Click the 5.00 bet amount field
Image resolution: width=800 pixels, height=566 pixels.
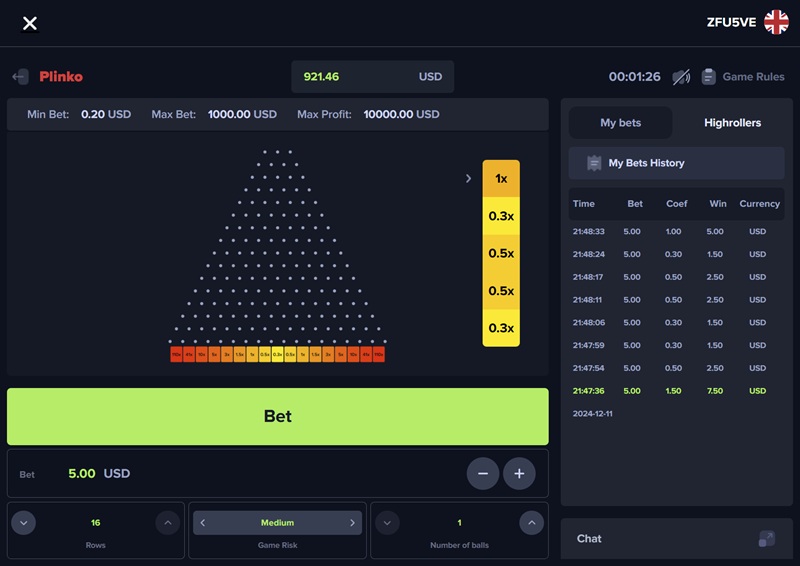81,473
